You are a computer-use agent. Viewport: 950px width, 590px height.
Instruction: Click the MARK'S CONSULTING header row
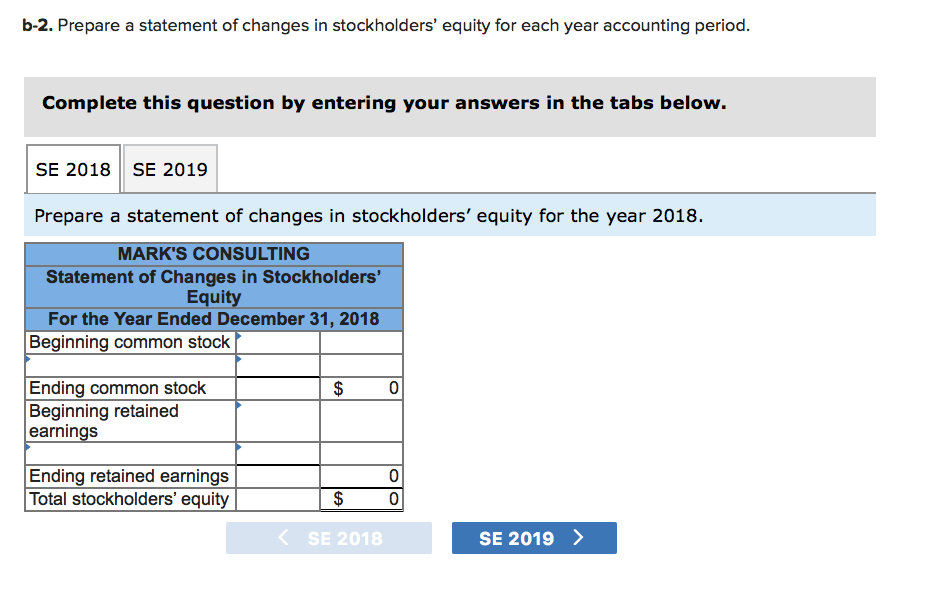point(212,254)
